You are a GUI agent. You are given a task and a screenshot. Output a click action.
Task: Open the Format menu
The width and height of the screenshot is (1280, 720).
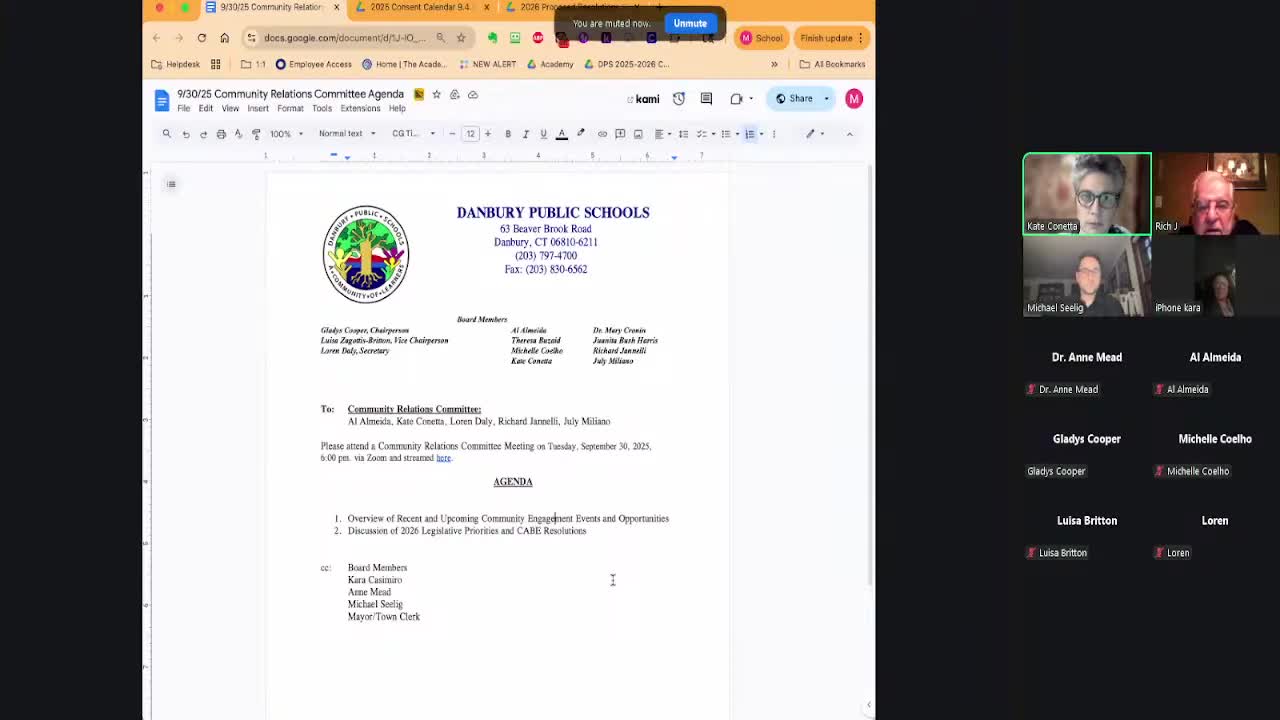[x=290, y=108]
